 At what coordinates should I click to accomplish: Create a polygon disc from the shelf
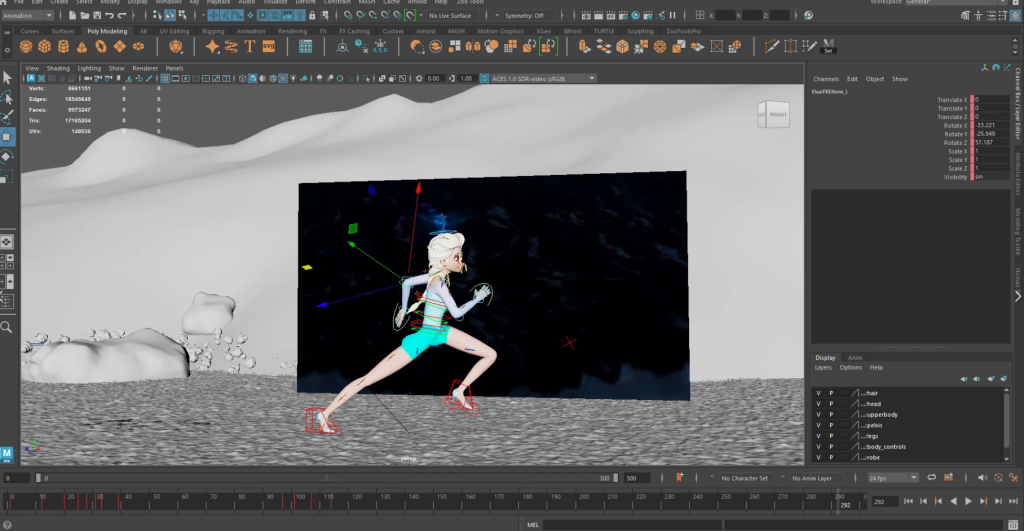point(138,46)
